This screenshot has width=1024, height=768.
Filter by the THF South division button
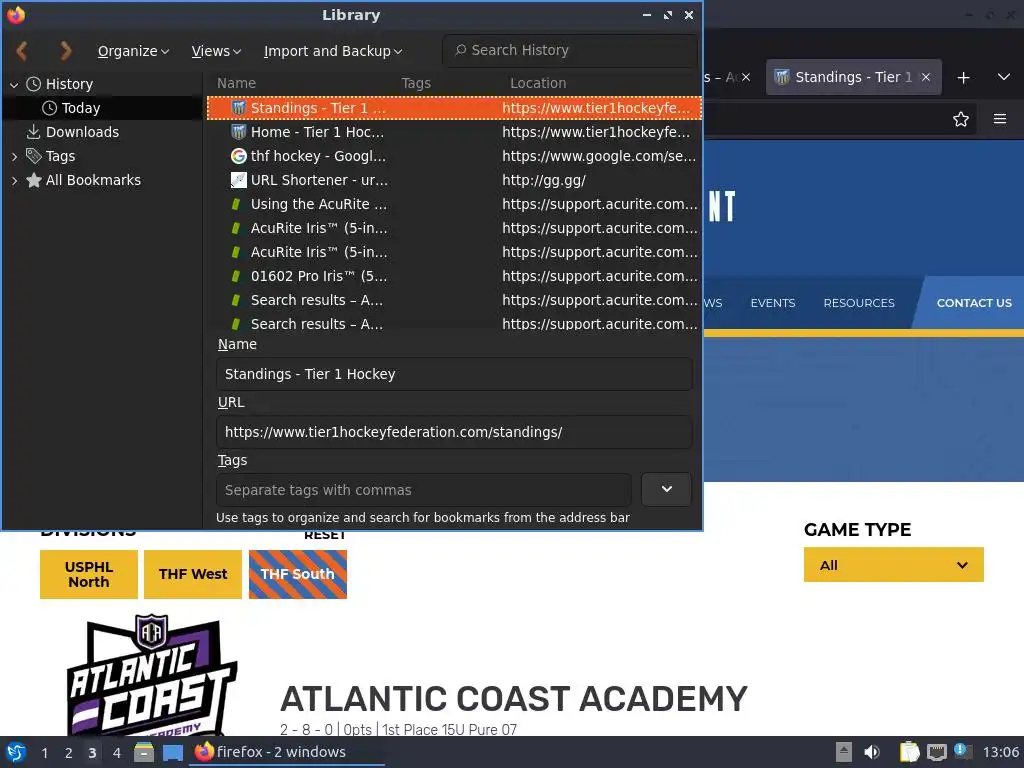(x=298, y=574)
